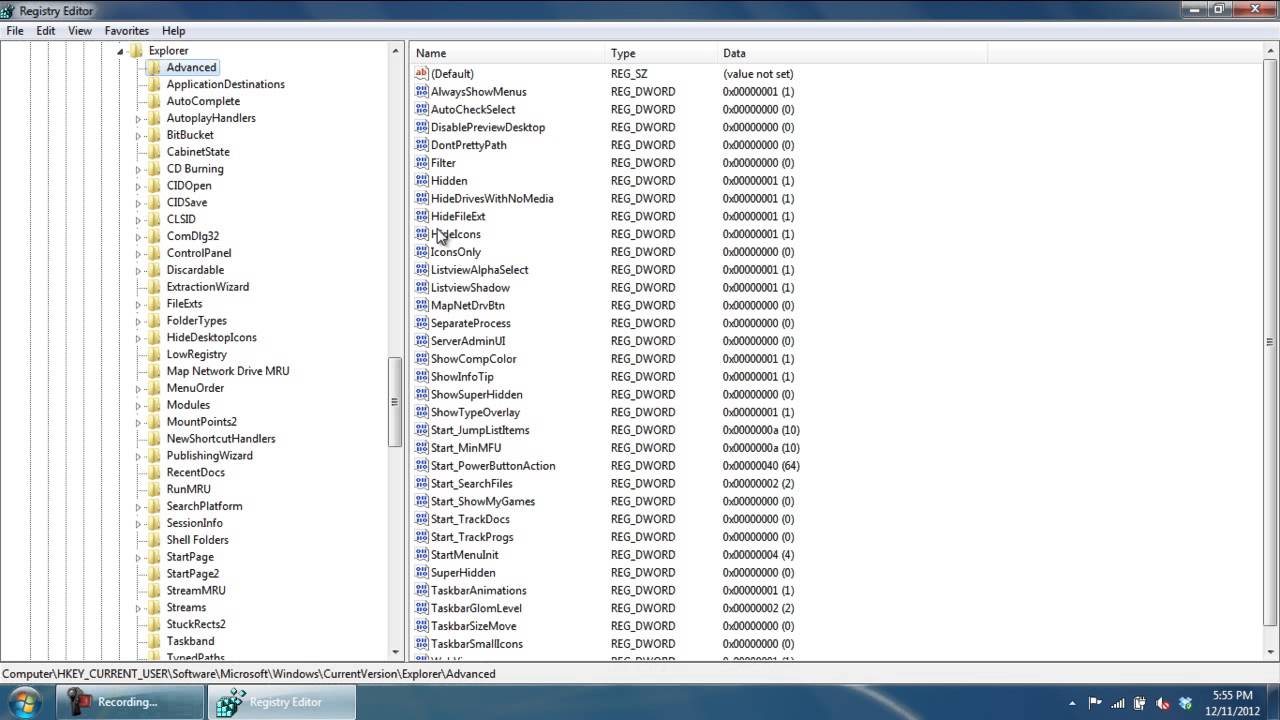1280x720 pixels.
Task: Click the folder icon next to Shell Folders
Action: (153, 540)
